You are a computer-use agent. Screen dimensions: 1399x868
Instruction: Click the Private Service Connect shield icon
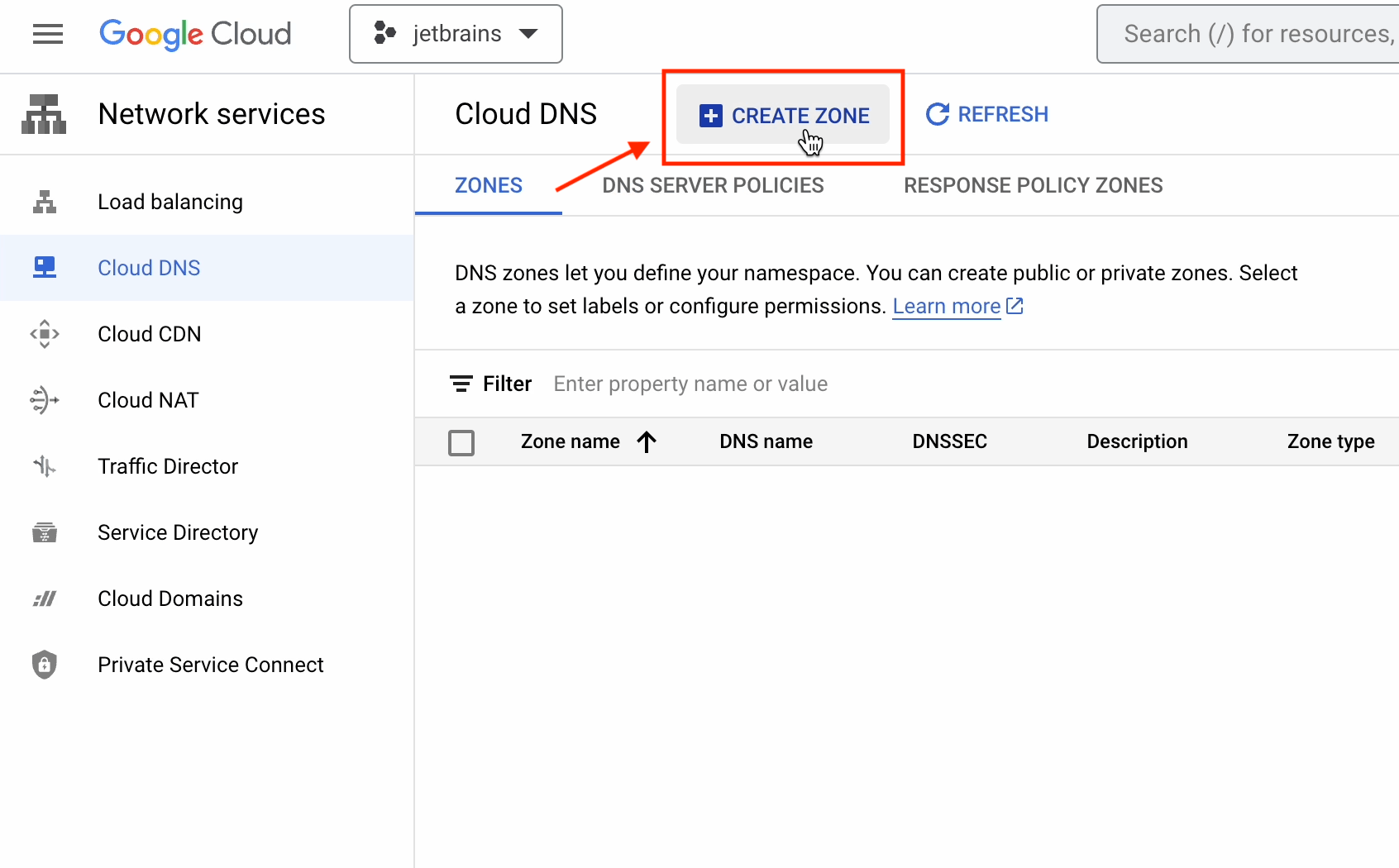(45, 665)
